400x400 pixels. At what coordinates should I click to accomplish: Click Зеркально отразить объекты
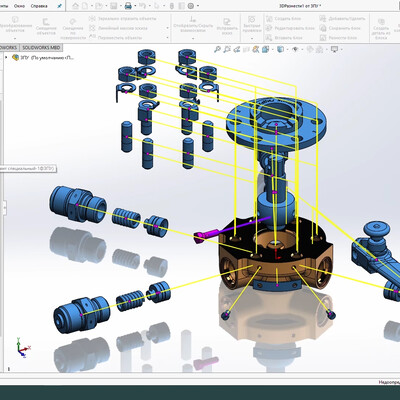(123, 19)
